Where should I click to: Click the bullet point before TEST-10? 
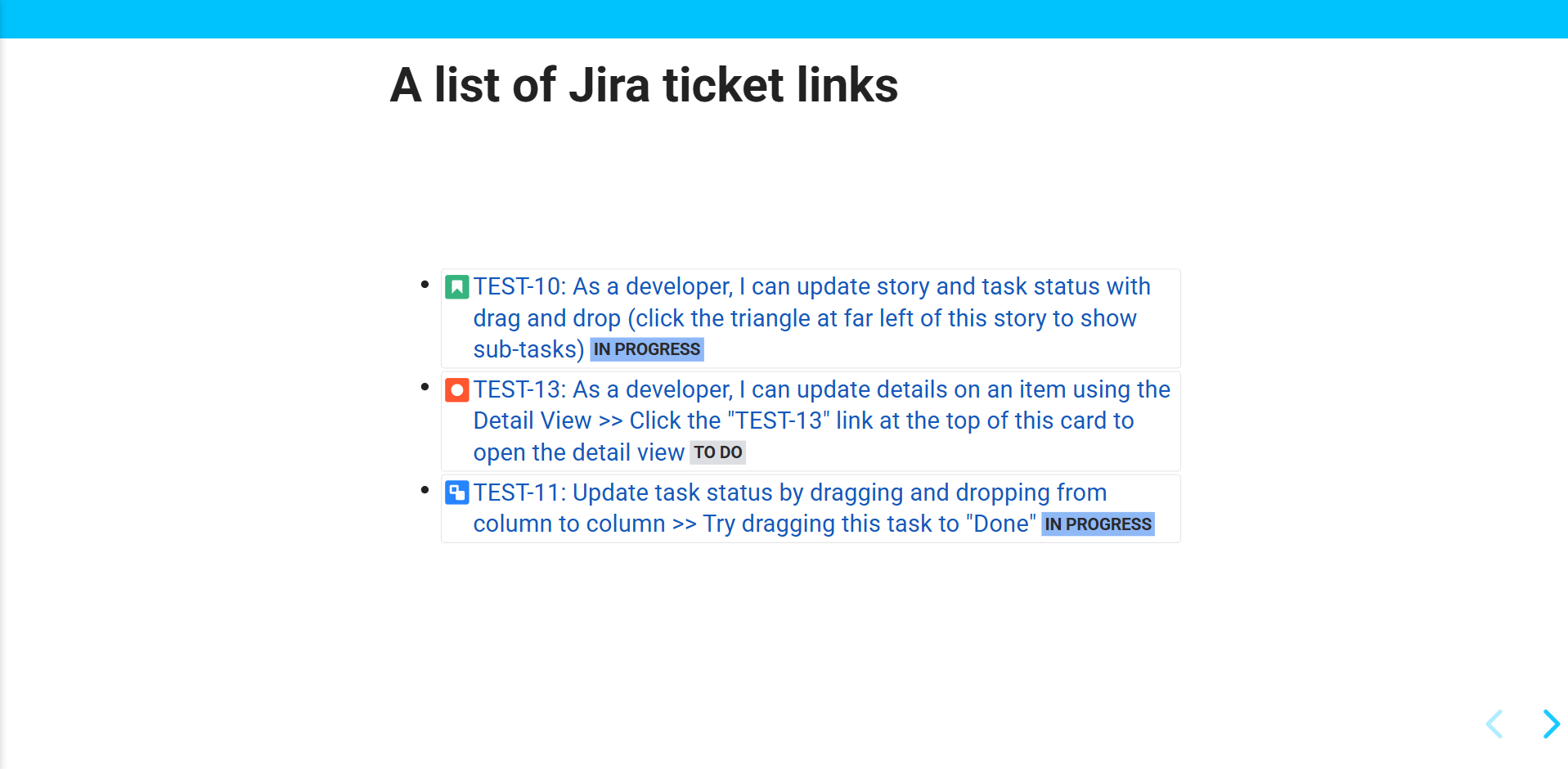(x=425, y=285)
